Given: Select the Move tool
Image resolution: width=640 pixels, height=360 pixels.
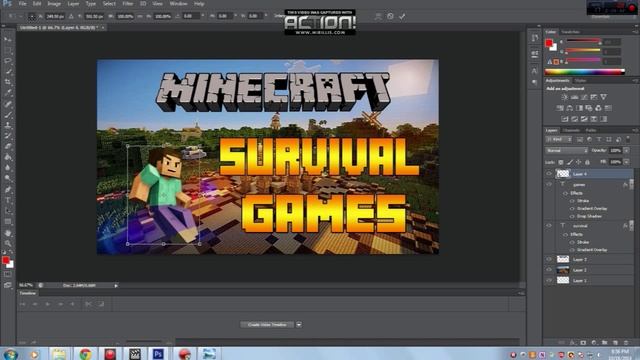Looking at the screenshot, I should (8, 39).
